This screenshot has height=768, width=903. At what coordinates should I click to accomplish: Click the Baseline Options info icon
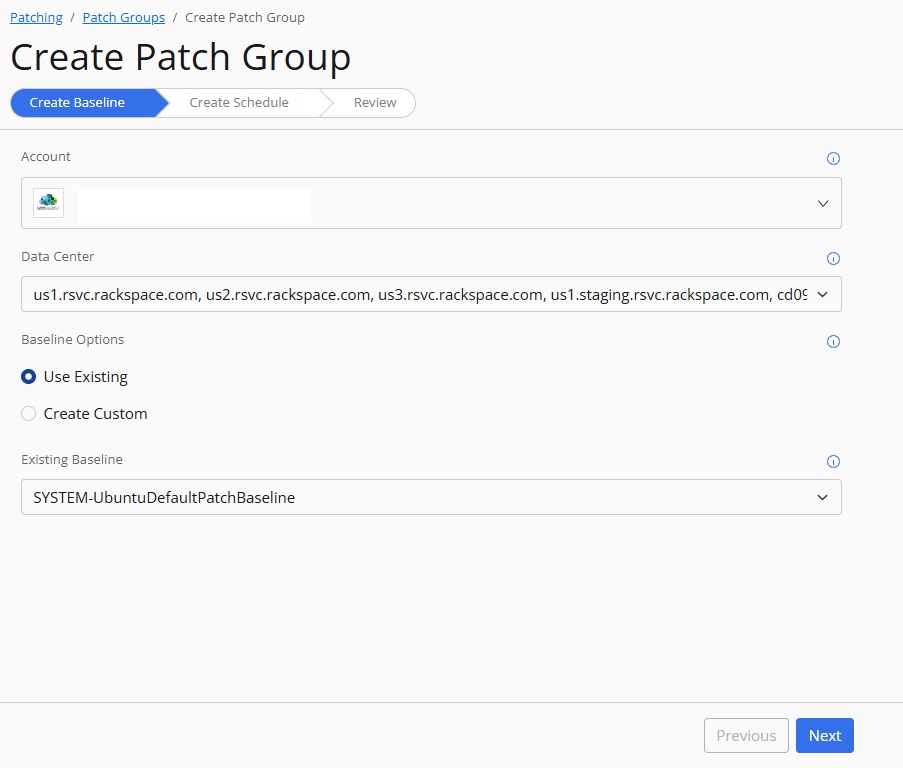click(833, 341)
